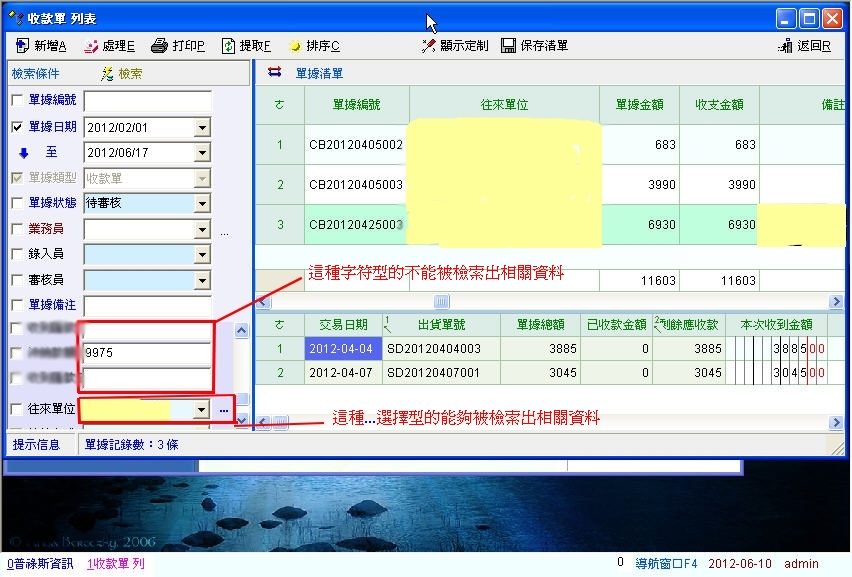Expand the 待審核 status dropdown
This screenshot has height=577, width=852.
point(202,204)
